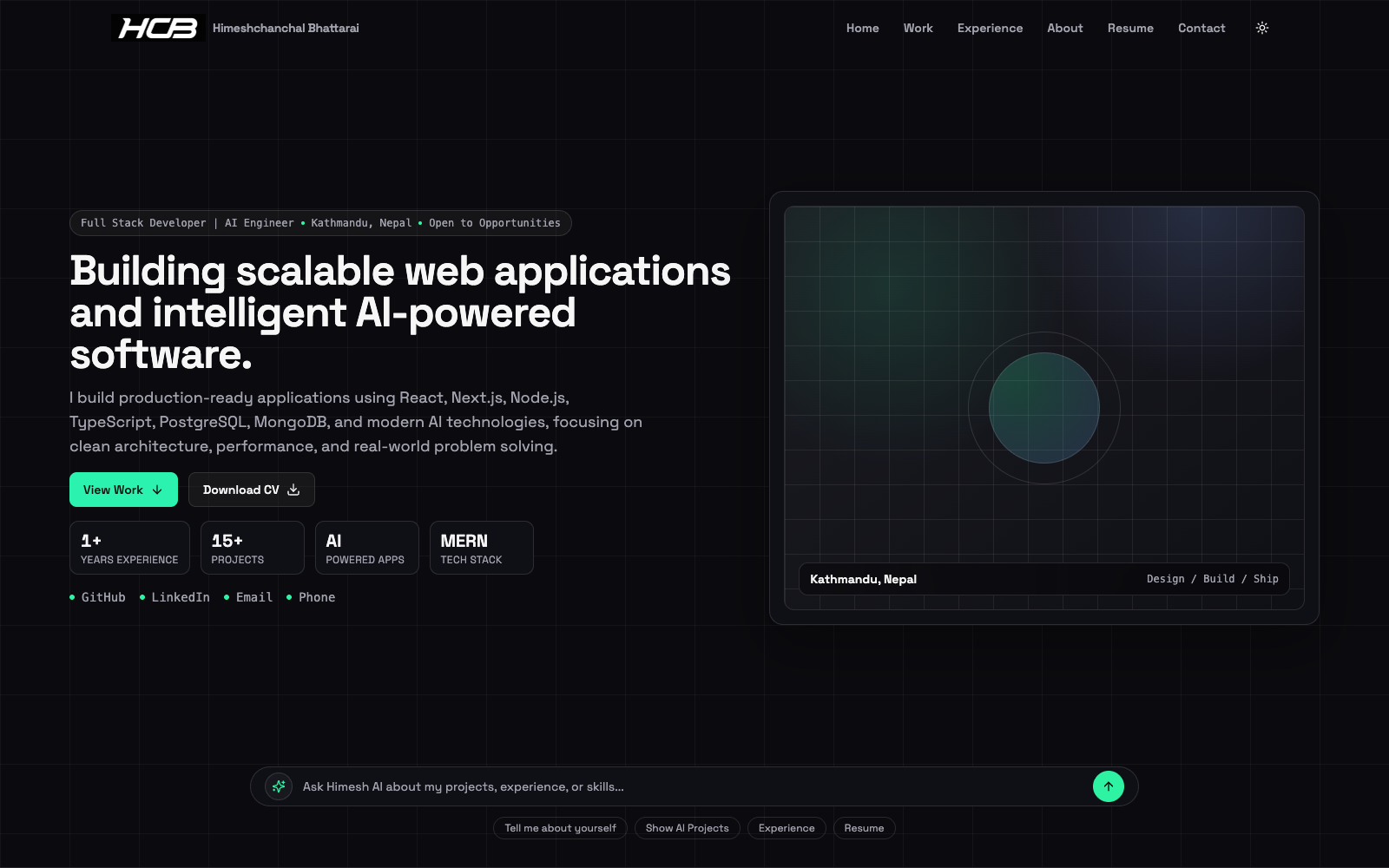Navigate to the About section
The image size is (1389, 868).
tap(1065, 28)
